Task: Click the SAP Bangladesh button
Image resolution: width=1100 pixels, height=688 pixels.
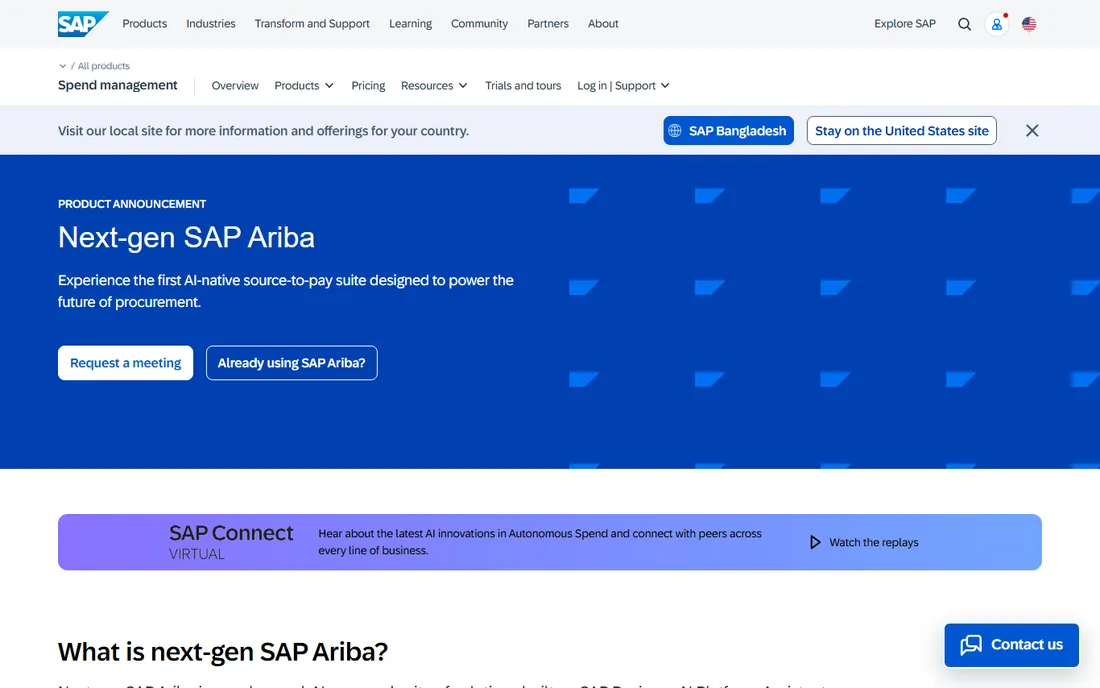Action: click(728, 130)
